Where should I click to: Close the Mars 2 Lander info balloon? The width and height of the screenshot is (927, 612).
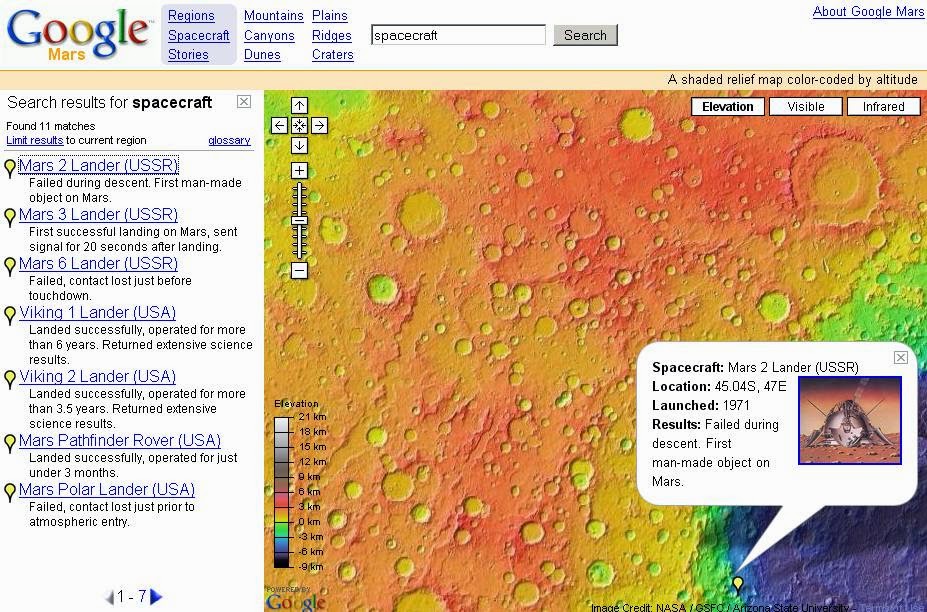click(x=900, y=357)
